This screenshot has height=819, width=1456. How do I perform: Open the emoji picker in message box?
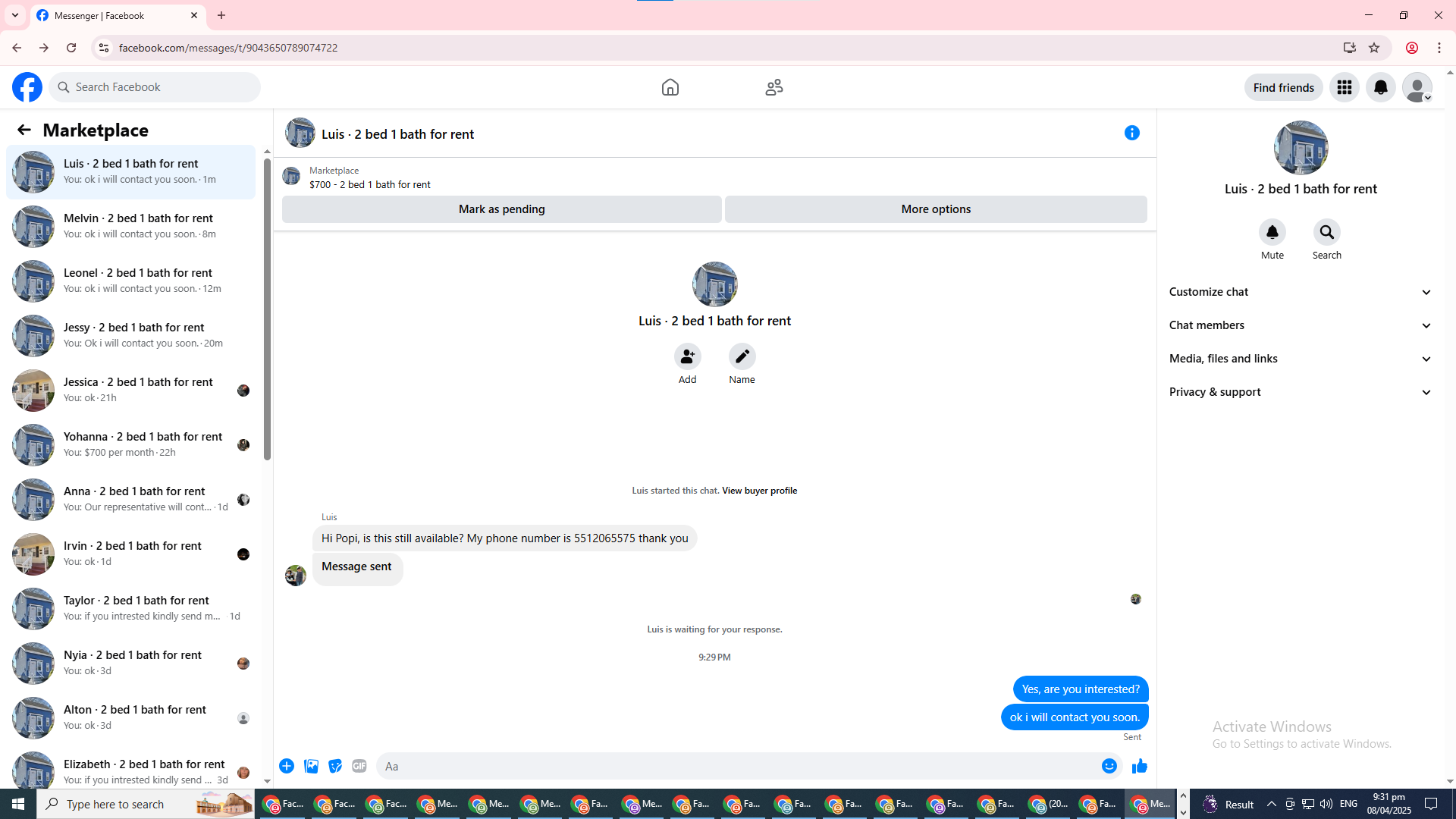pyautogui.click(x=1109, y=766)
